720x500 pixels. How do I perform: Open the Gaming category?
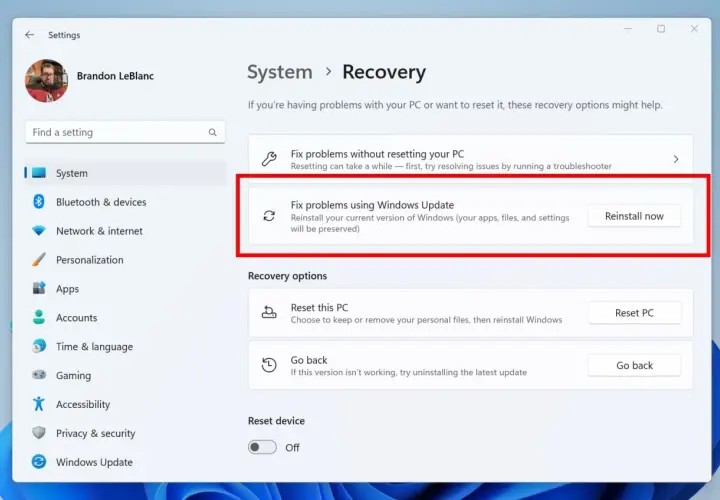[73, 376]
